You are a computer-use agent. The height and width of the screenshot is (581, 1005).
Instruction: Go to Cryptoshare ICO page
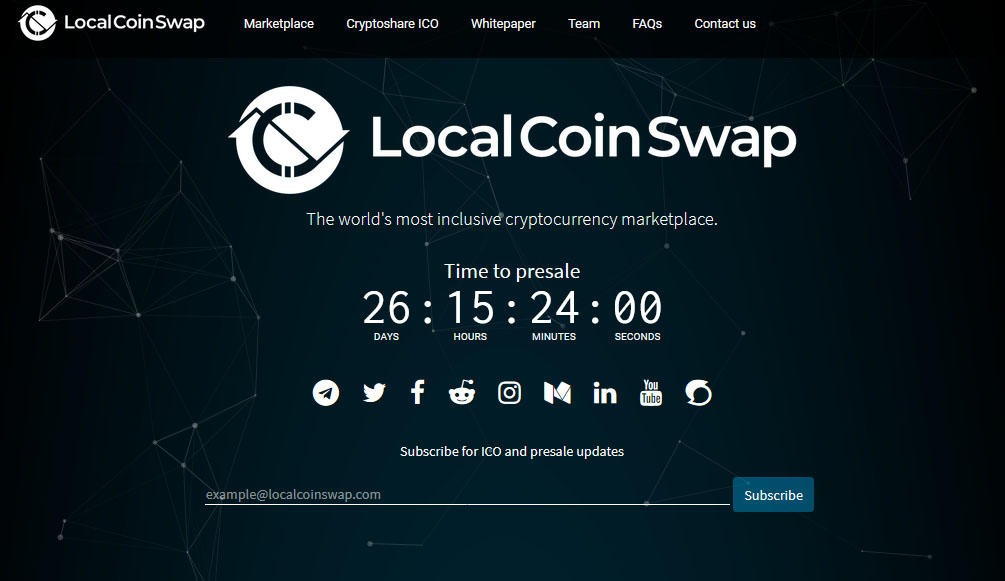point(392,24)
